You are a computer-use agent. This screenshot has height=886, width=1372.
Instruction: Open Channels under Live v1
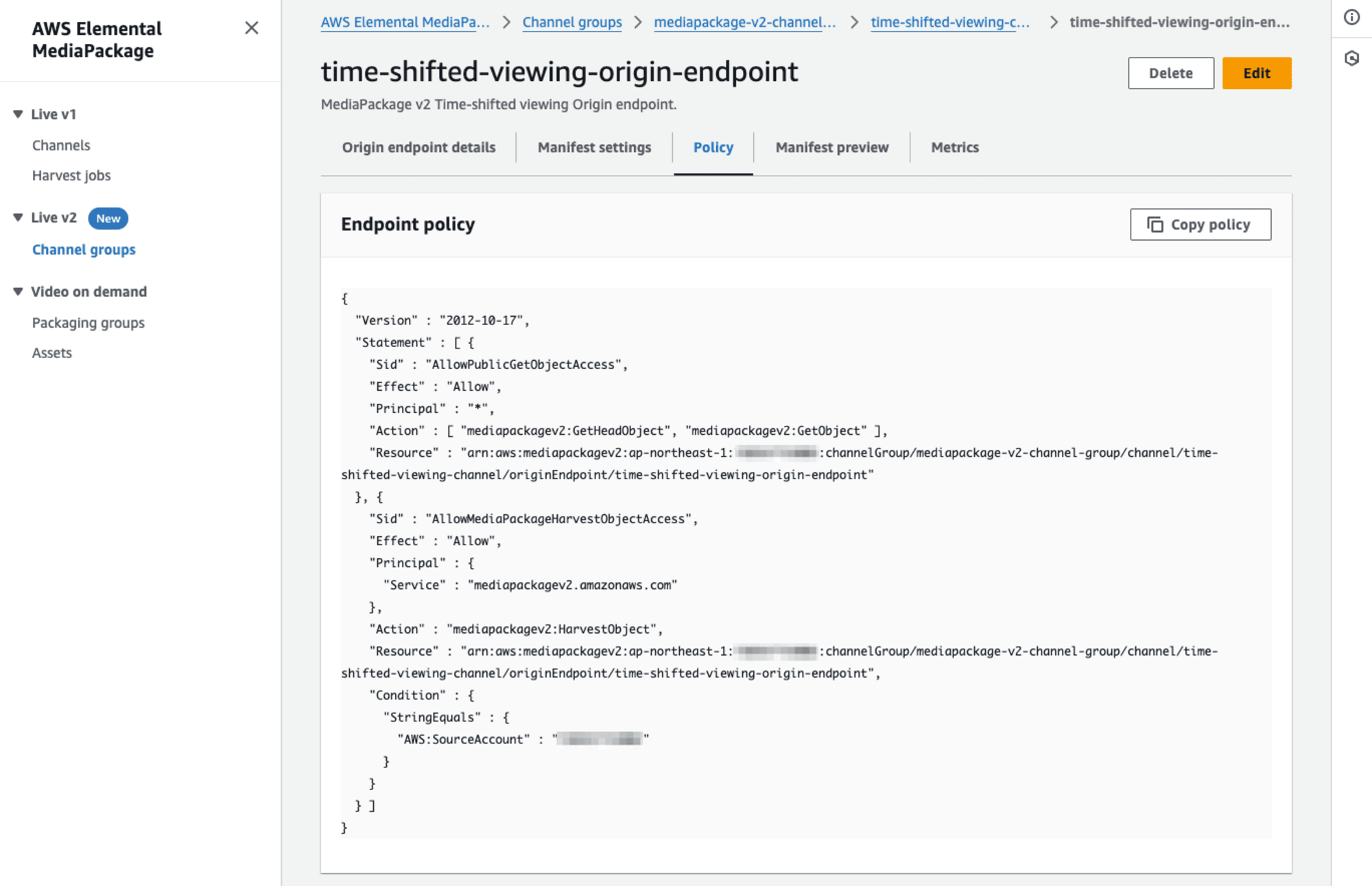click(61, 145)
